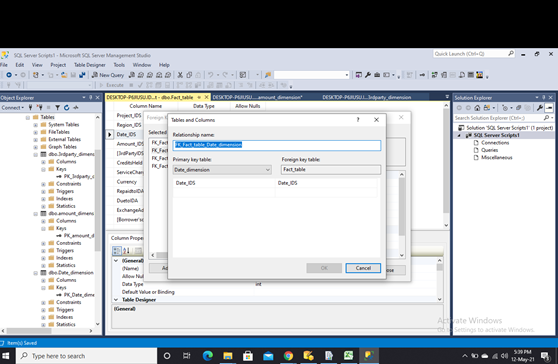Collapse the Table Designer properties section
The height and width of the screenshot is (364, 558).
[116, 300]
